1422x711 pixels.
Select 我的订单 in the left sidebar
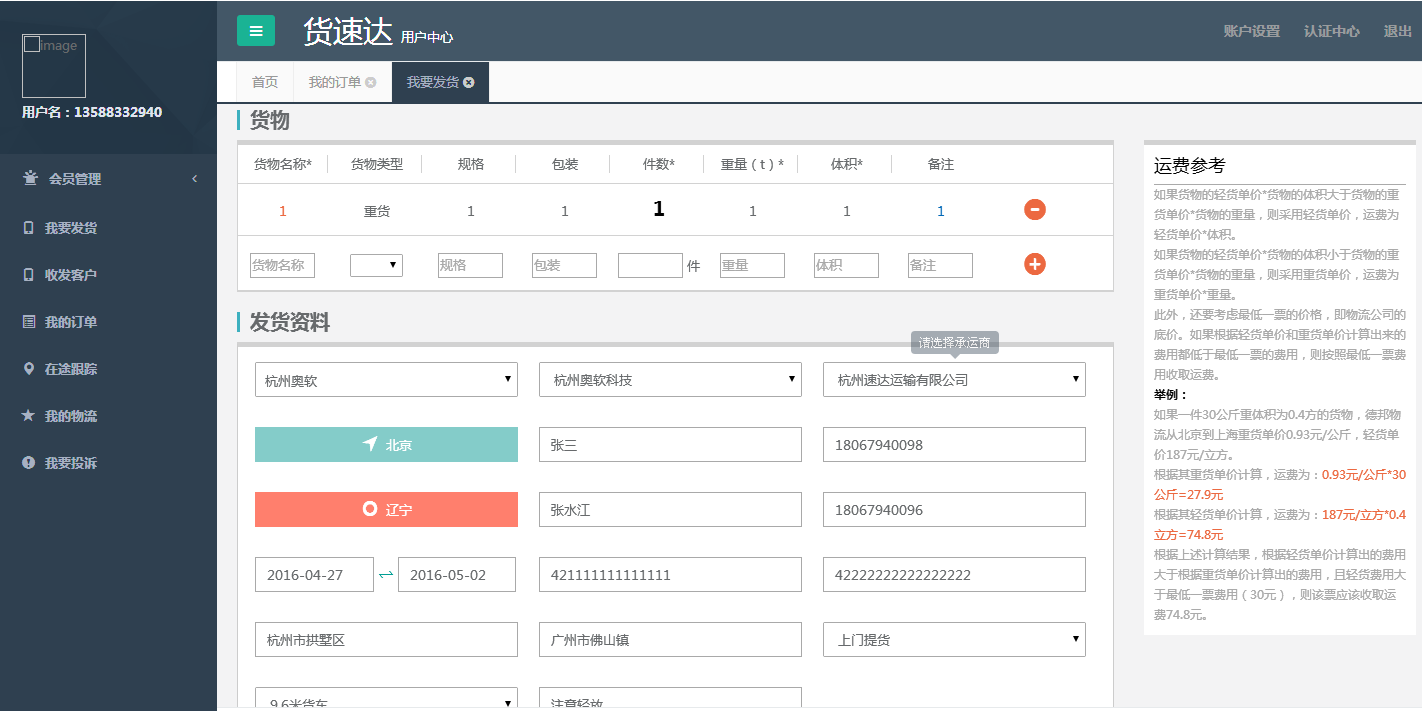pyautogui.click(x=70, y=322)
